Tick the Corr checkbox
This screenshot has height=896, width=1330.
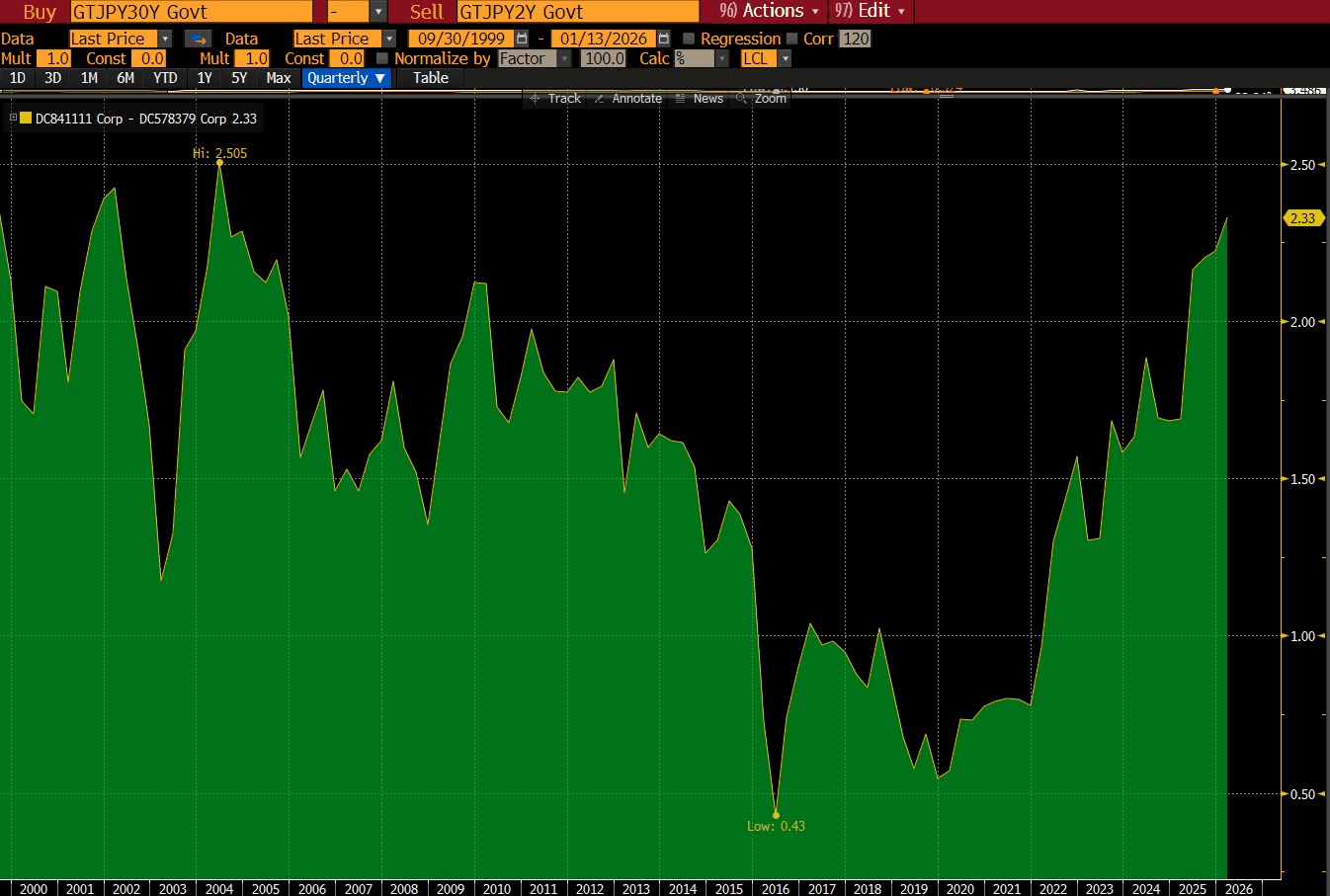click(x=792, y=39)
